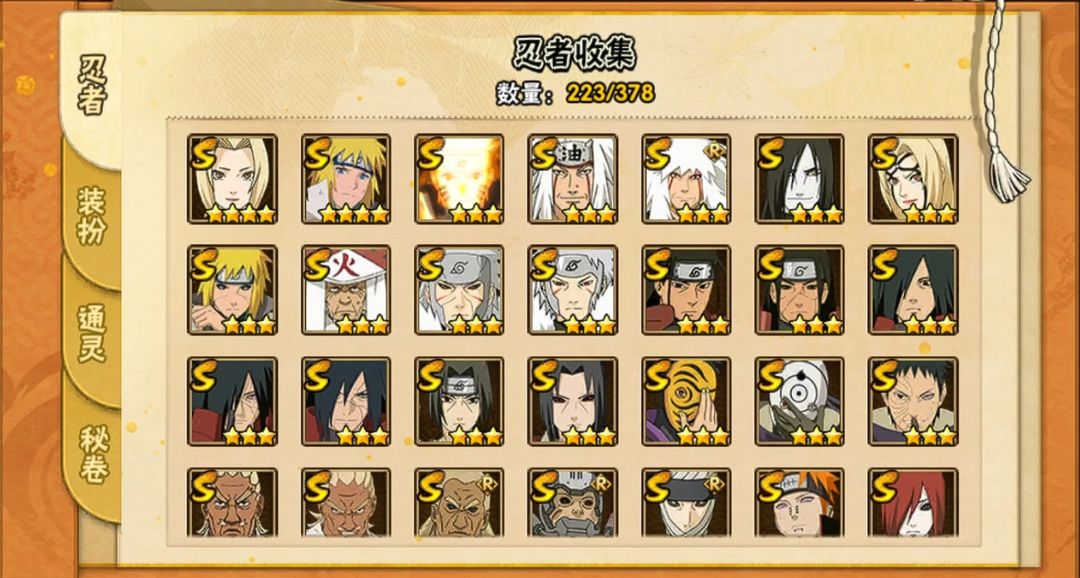
Task: Select the white-haired ninja with R badge, top row
Action: point(687,179)
